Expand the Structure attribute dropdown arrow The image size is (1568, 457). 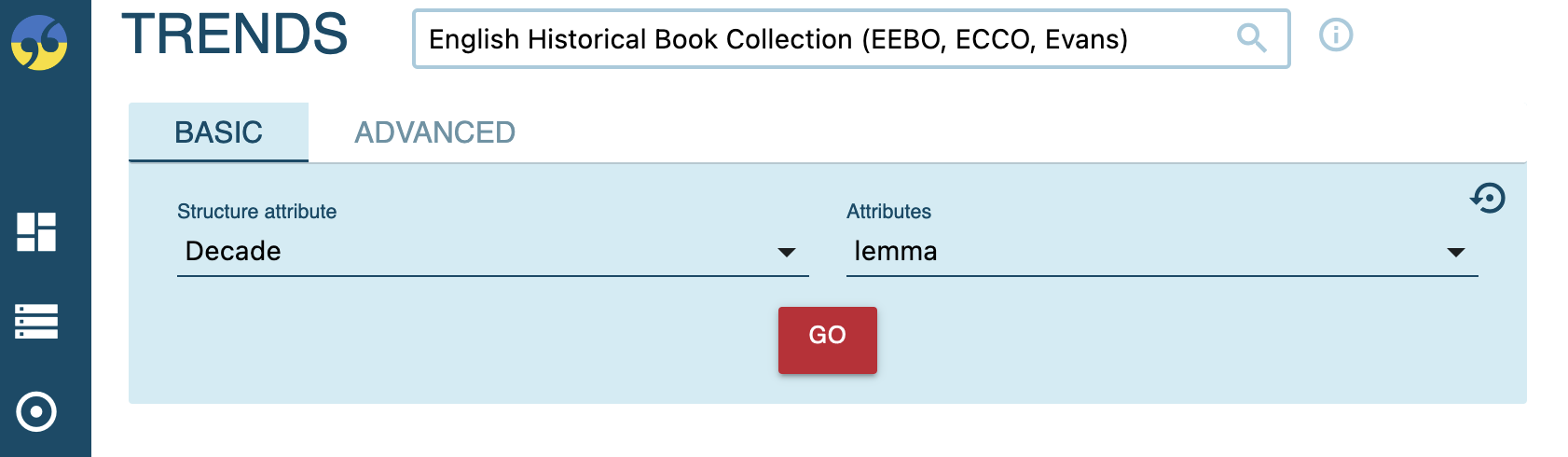coord(787,253)
